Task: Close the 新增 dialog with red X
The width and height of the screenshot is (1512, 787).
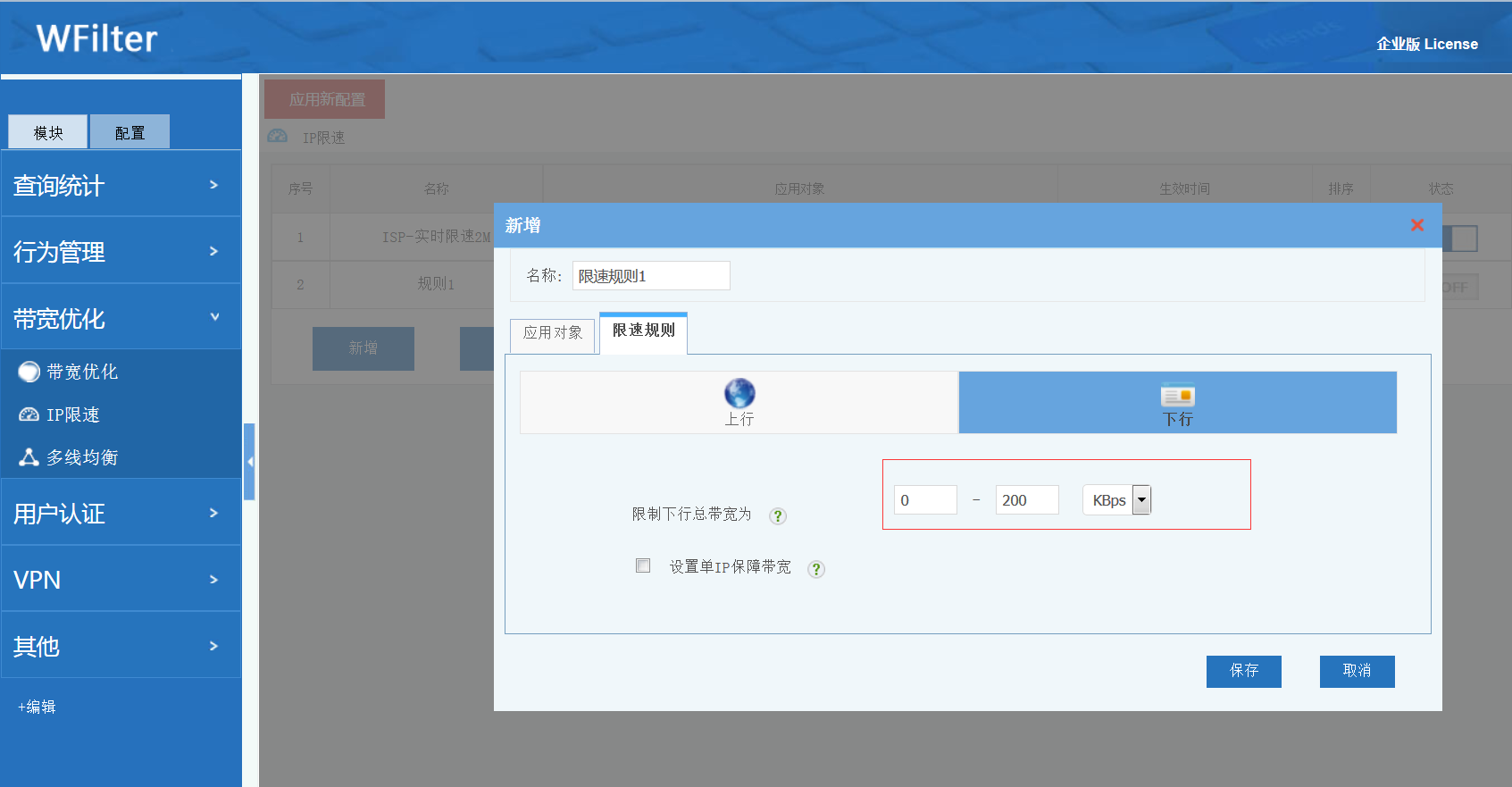Action: pyautogui.click(x=1416, y=225)
